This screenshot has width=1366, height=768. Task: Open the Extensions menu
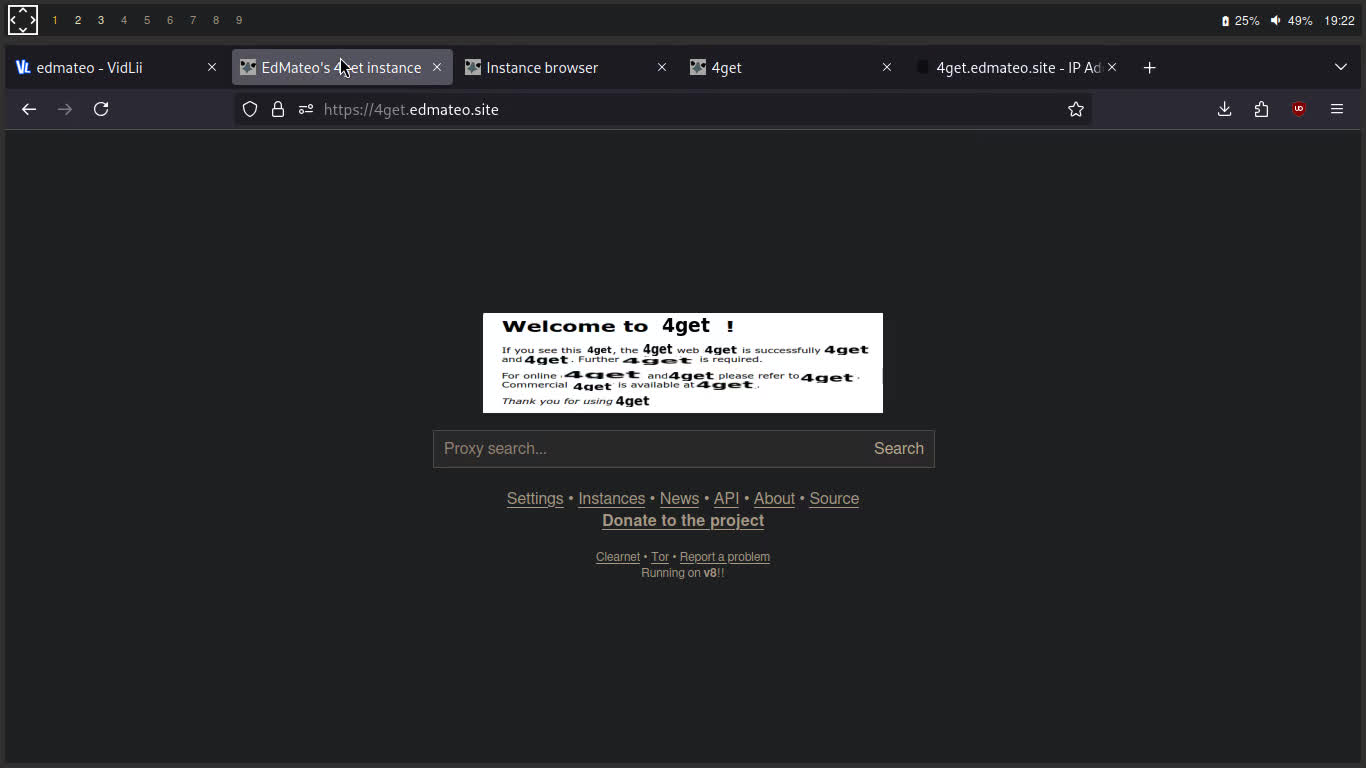click(x=1261, y=109)
